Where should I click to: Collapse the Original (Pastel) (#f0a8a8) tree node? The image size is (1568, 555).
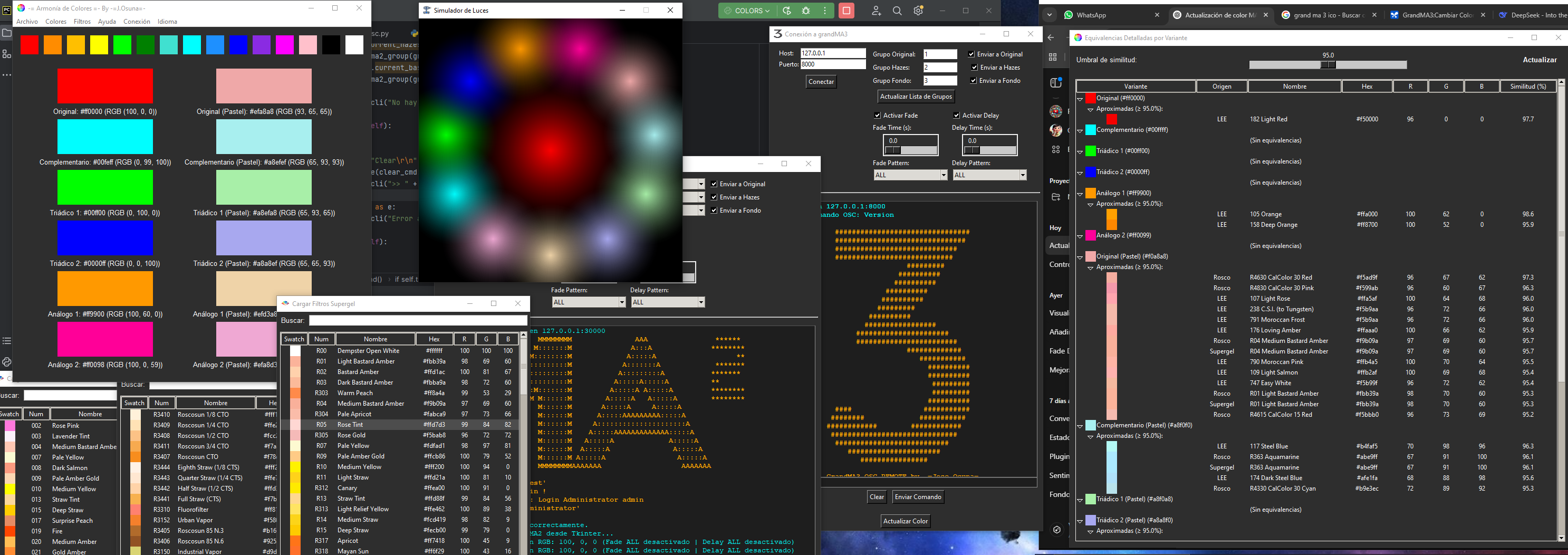(1081, 257)
